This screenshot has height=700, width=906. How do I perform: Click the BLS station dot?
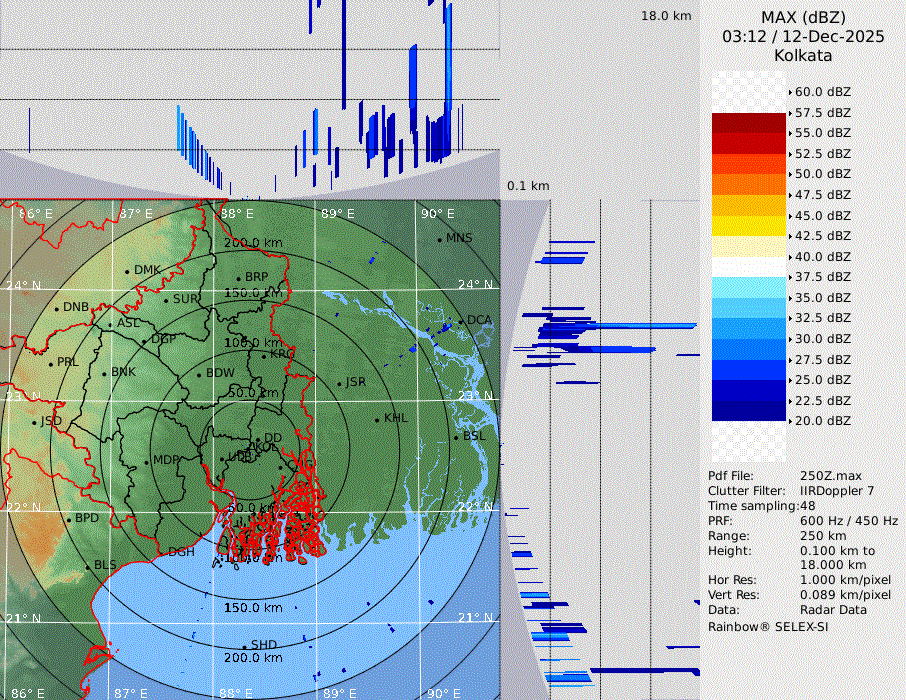[x=87, y=567]
